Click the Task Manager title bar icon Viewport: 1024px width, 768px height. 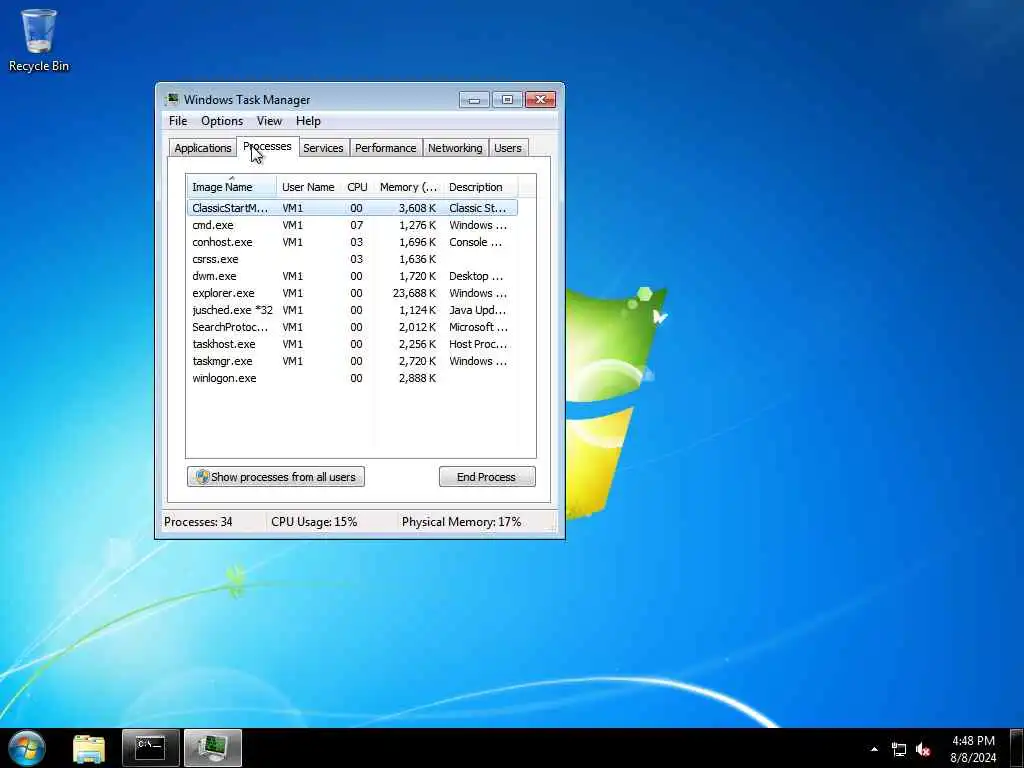point(172,99)
